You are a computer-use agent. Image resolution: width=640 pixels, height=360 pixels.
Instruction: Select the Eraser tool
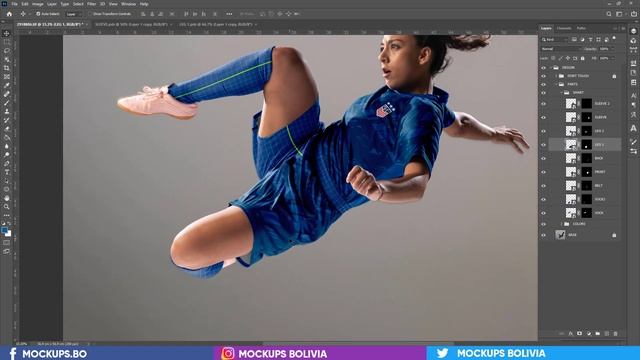click(x=7, y=129)
